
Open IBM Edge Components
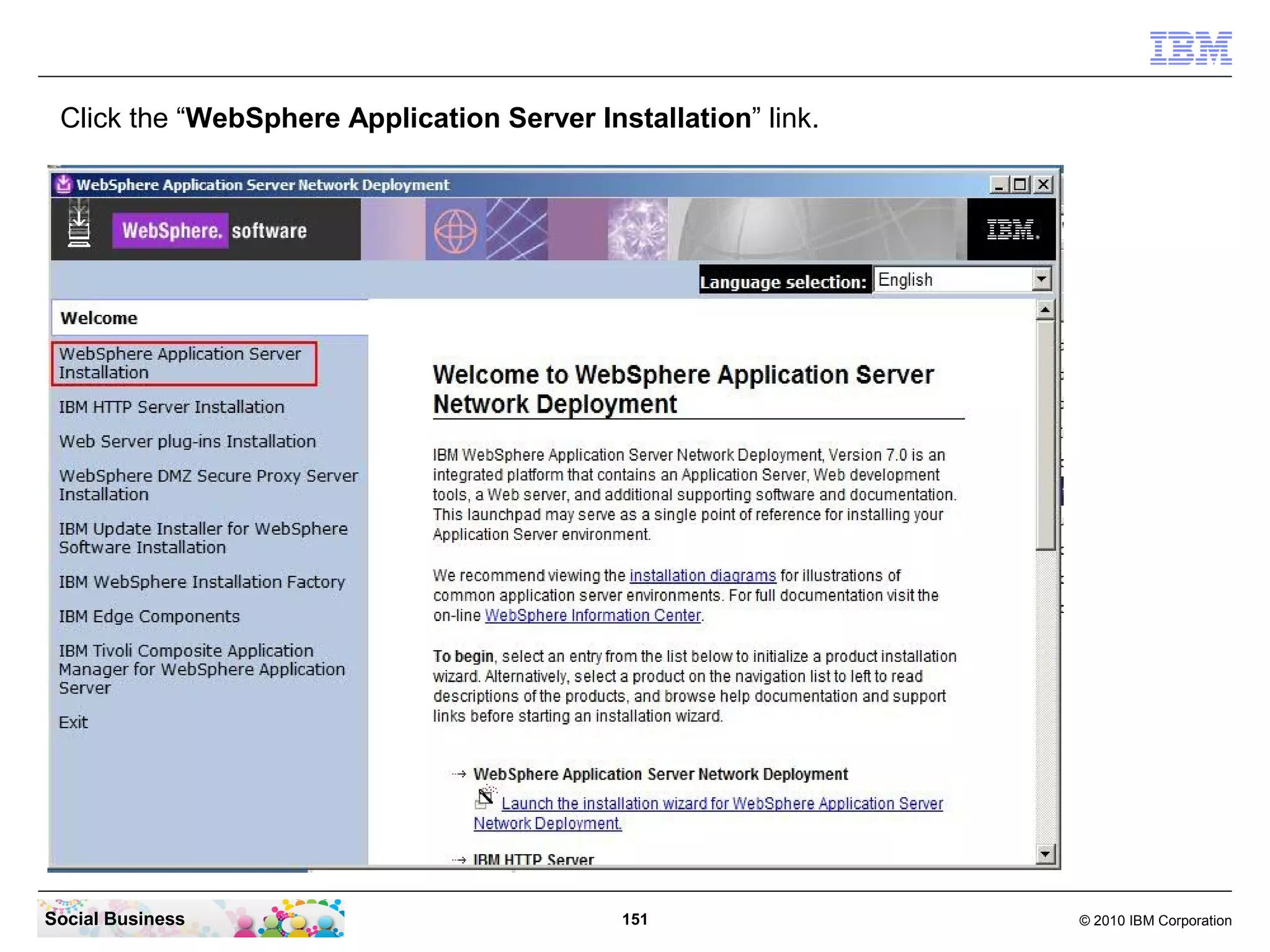(x=149, y=617)
